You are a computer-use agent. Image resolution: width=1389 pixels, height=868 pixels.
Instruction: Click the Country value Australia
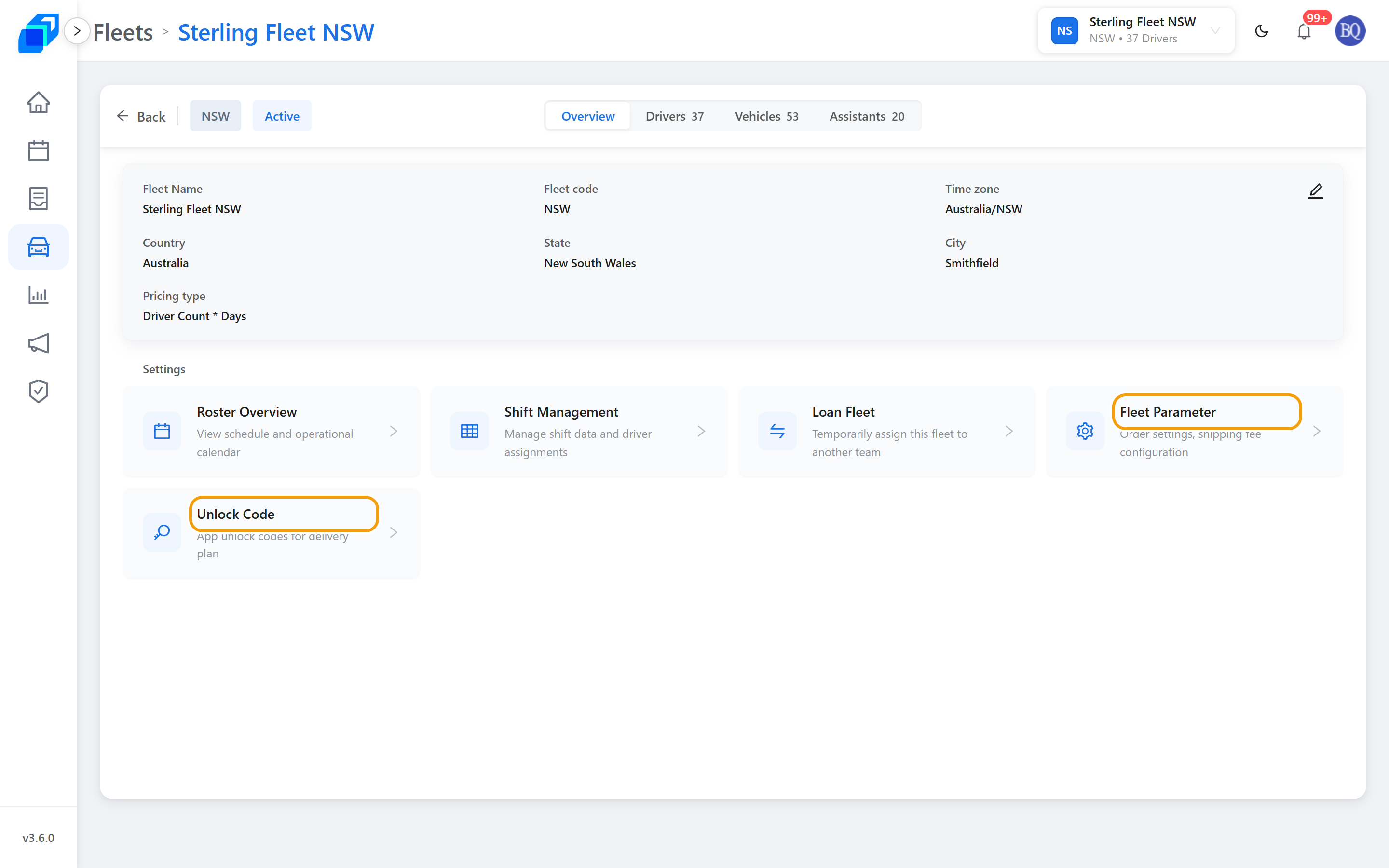point(166,263)
